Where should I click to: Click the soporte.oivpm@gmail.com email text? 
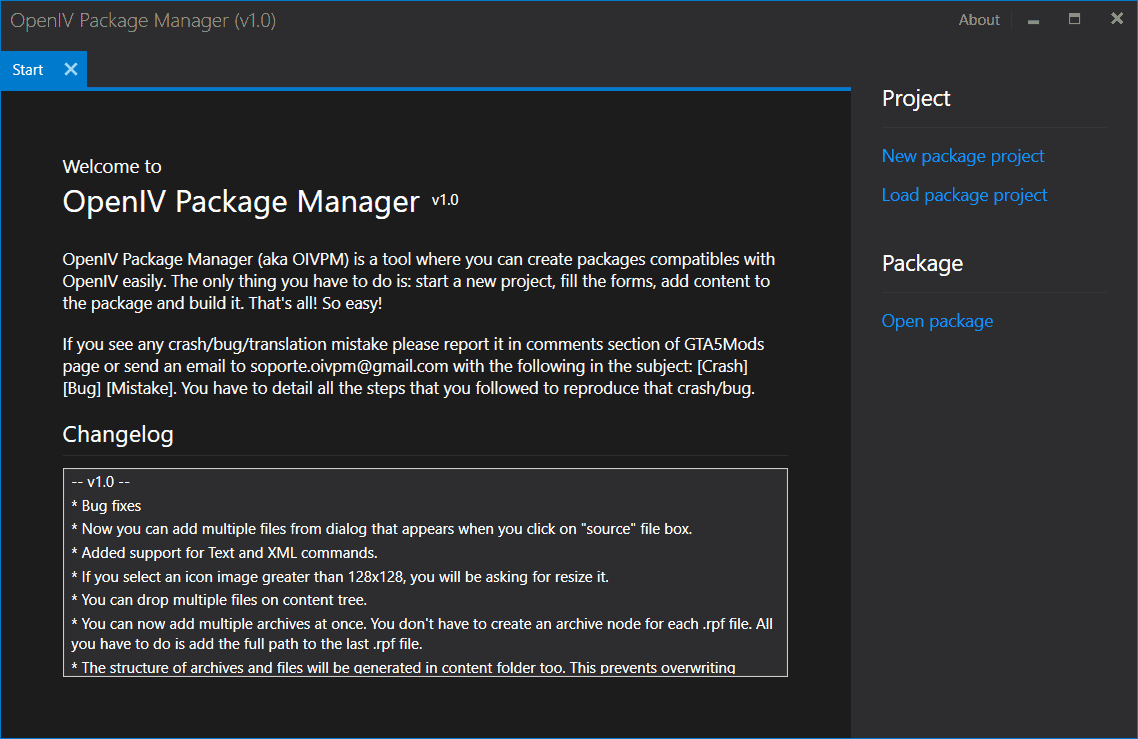pos(349,366)
